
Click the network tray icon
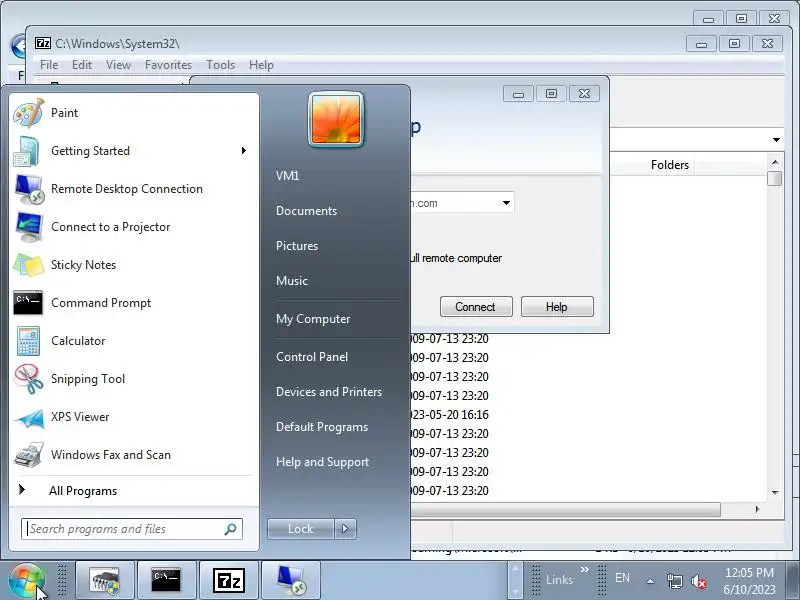coord(675,581)
